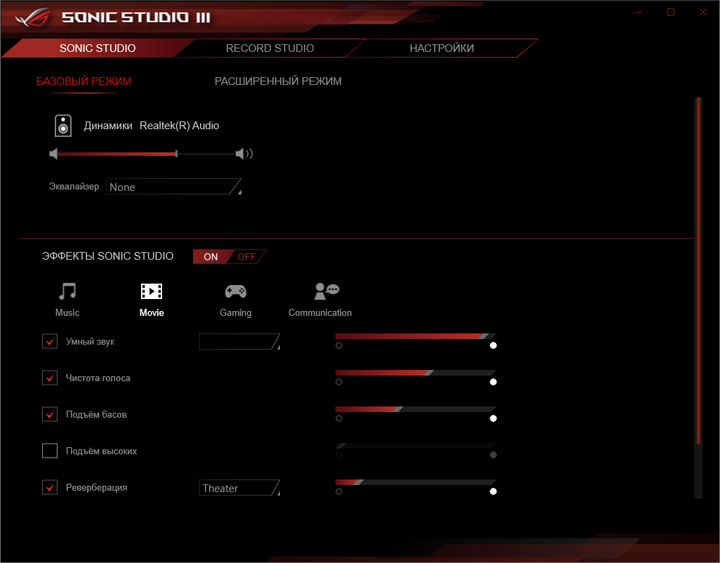Set Реверберация to minimum with small circle
The image size is (720, 563).
point(339,491)
